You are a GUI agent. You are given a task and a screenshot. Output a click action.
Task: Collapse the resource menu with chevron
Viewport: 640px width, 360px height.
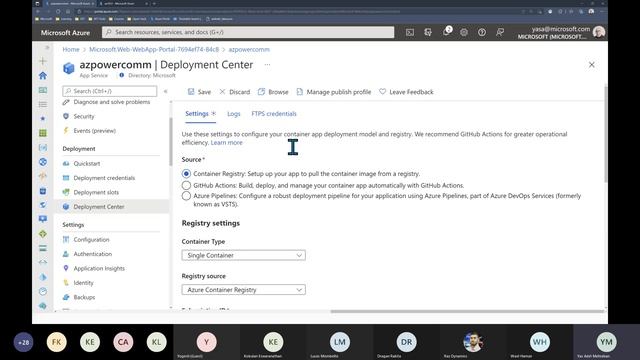click(x=165, y=91)
